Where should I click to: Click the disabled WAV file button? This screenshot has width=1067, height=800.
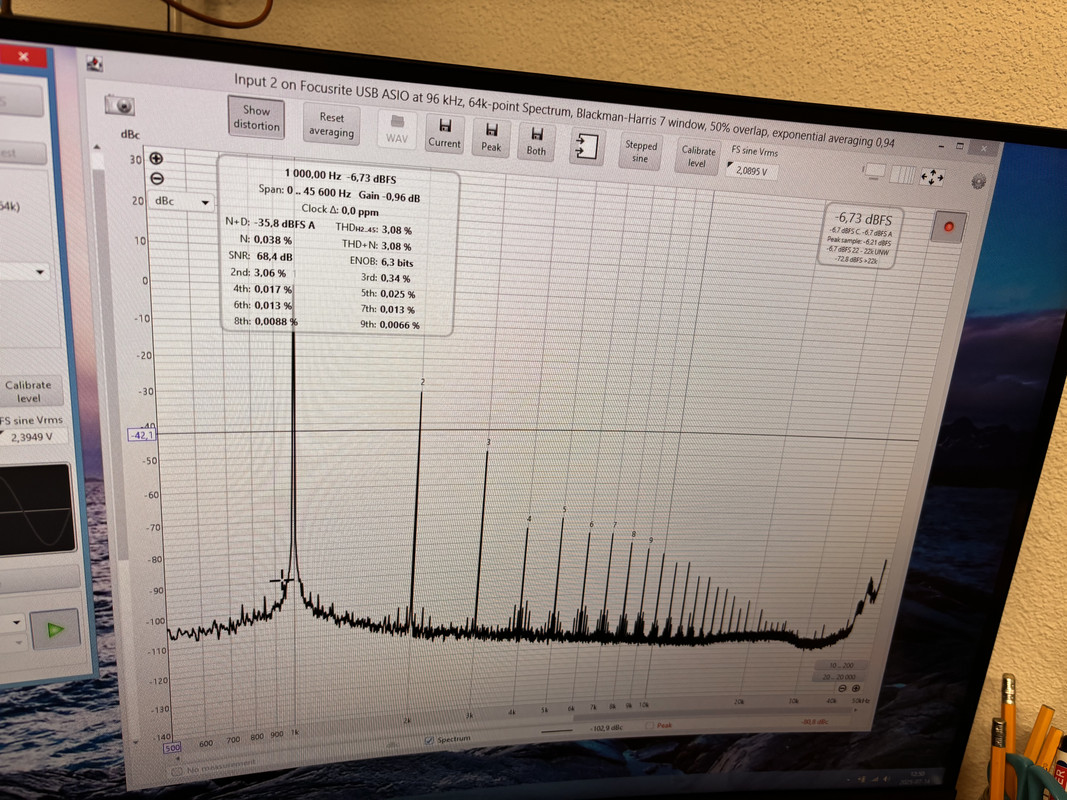click(x=397, y=129)
